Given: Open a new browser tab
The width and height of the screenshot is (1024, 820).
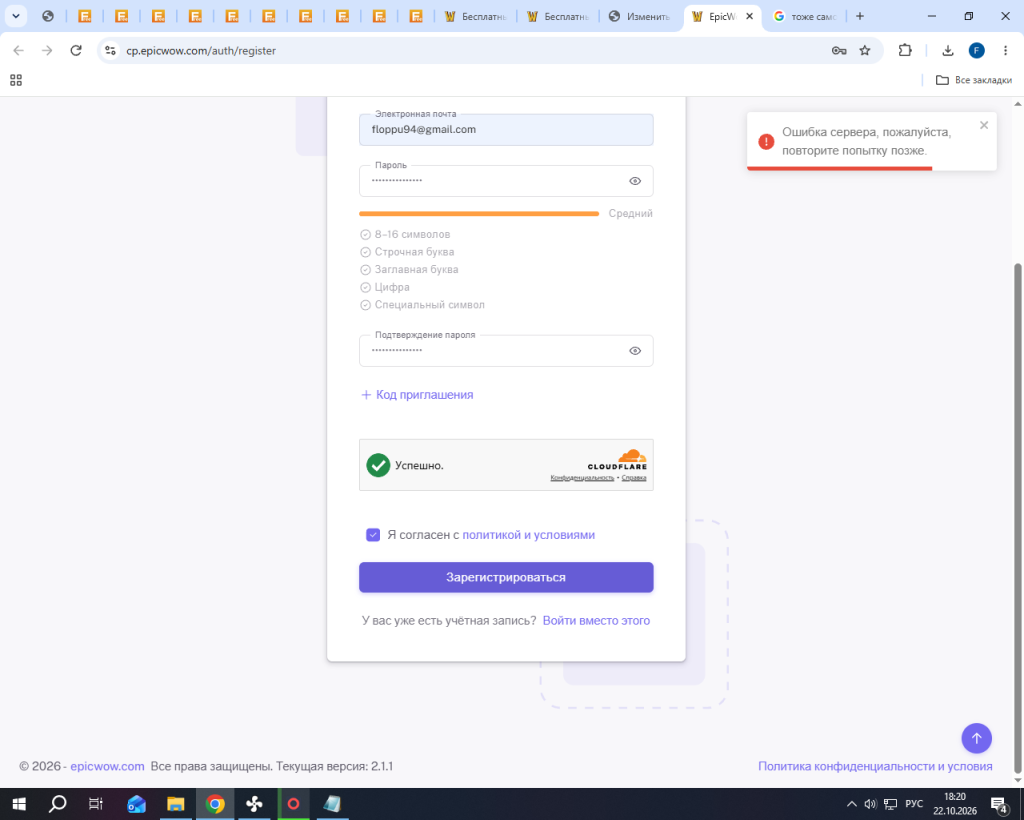Looking at the screenshot, I should pos(860,16).
